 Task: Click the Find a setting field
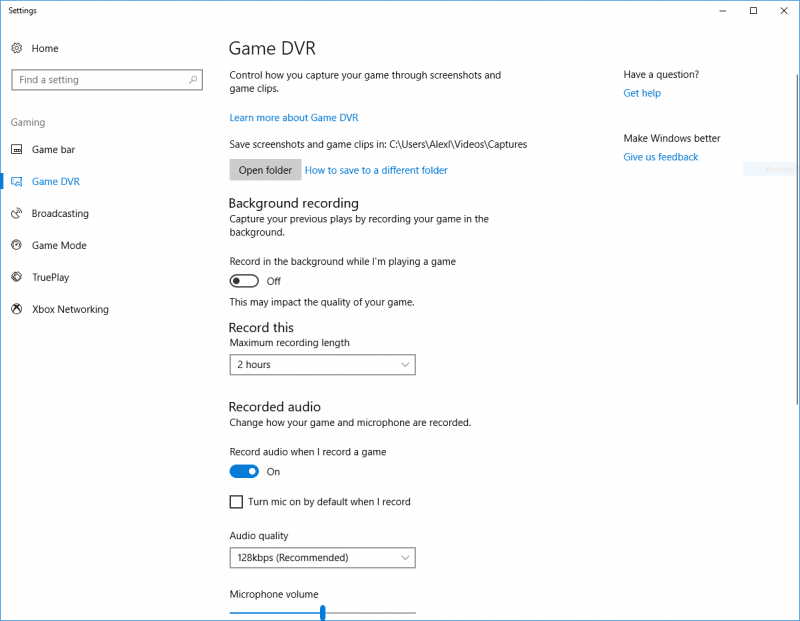[107, 80]
